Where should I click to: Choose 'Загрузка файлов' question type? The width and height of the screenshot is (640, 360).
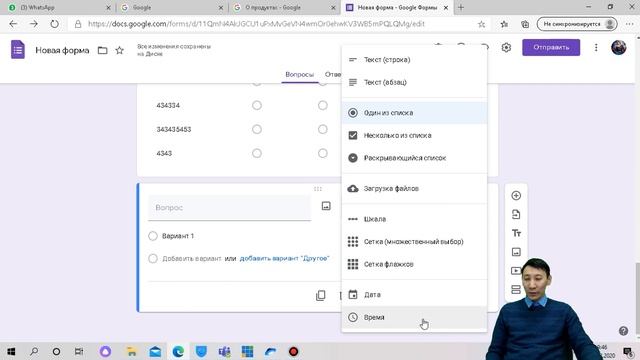(414, 189)
